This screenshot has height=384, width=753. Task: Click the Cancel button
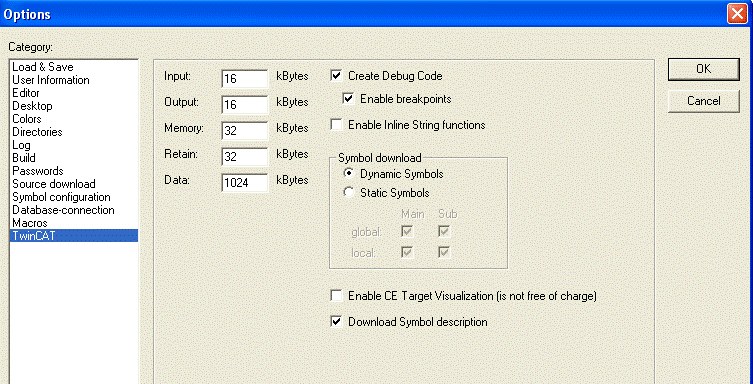704,101
